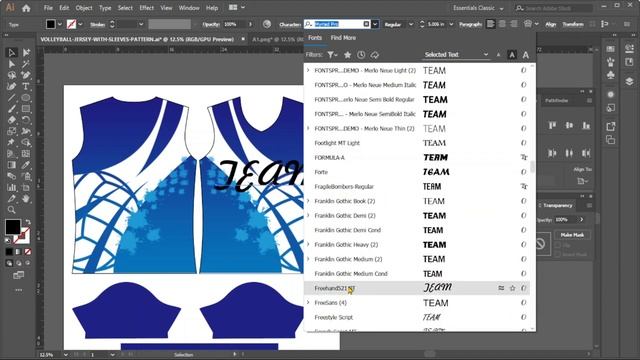The image size is (640, 360).
Task: Select the Ellipse tool
Action: pos(26,98)
